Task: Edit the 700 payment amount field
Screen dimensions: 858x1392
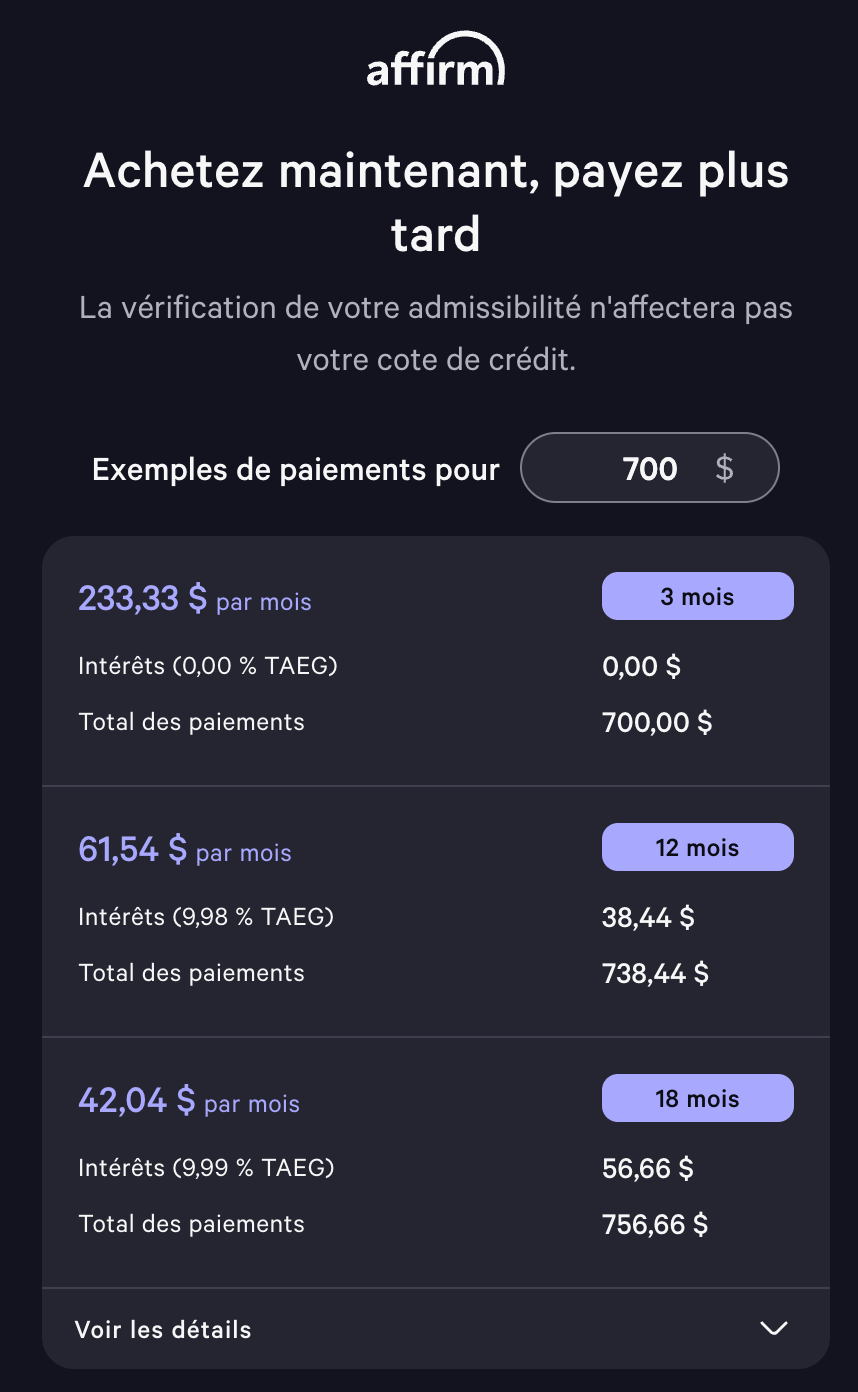Action: 650,467
